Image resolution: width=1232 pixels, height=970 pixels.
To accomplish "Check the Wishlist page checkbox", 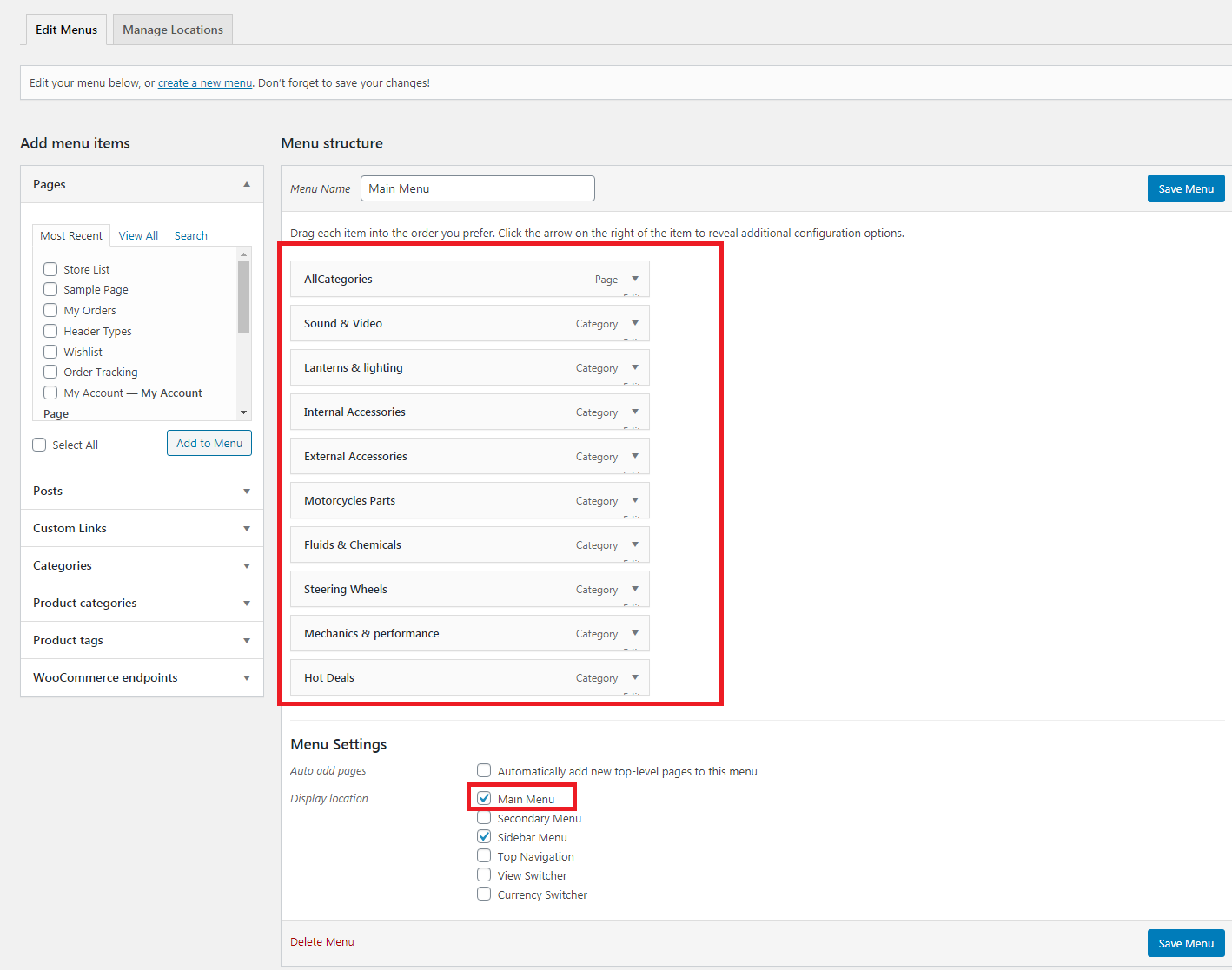I will 50,352.
